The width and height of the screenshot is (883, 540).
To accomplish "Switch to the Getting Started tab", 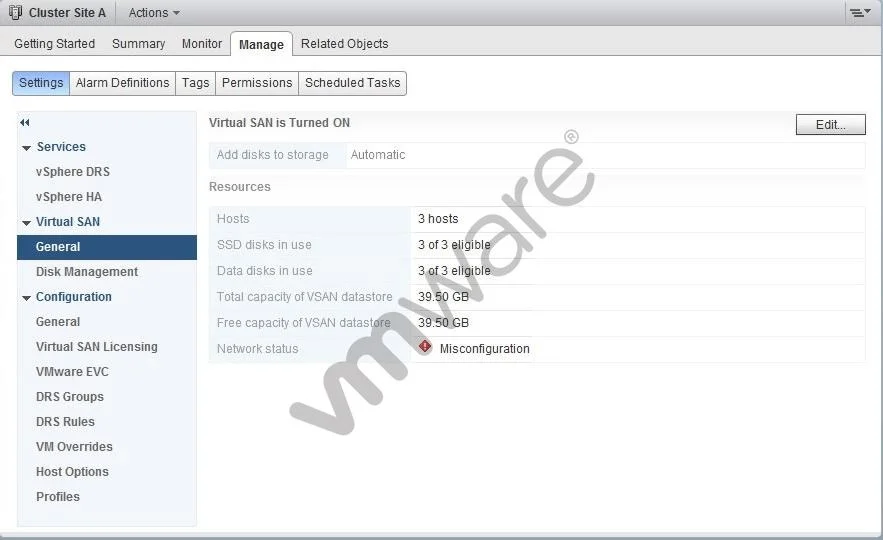I will tap(55, 43).
